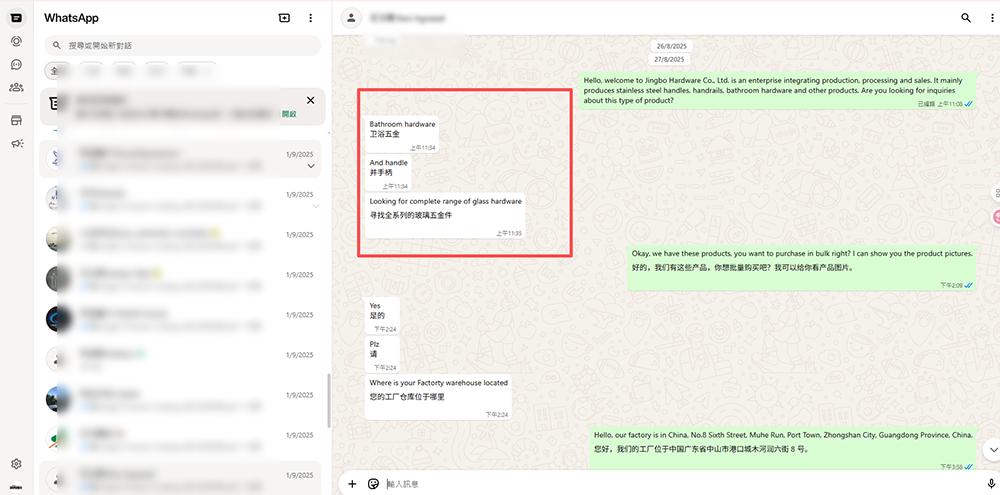Click the 26/8/2025 date chip
The image size is (1000, 495).
click(672, 47)
